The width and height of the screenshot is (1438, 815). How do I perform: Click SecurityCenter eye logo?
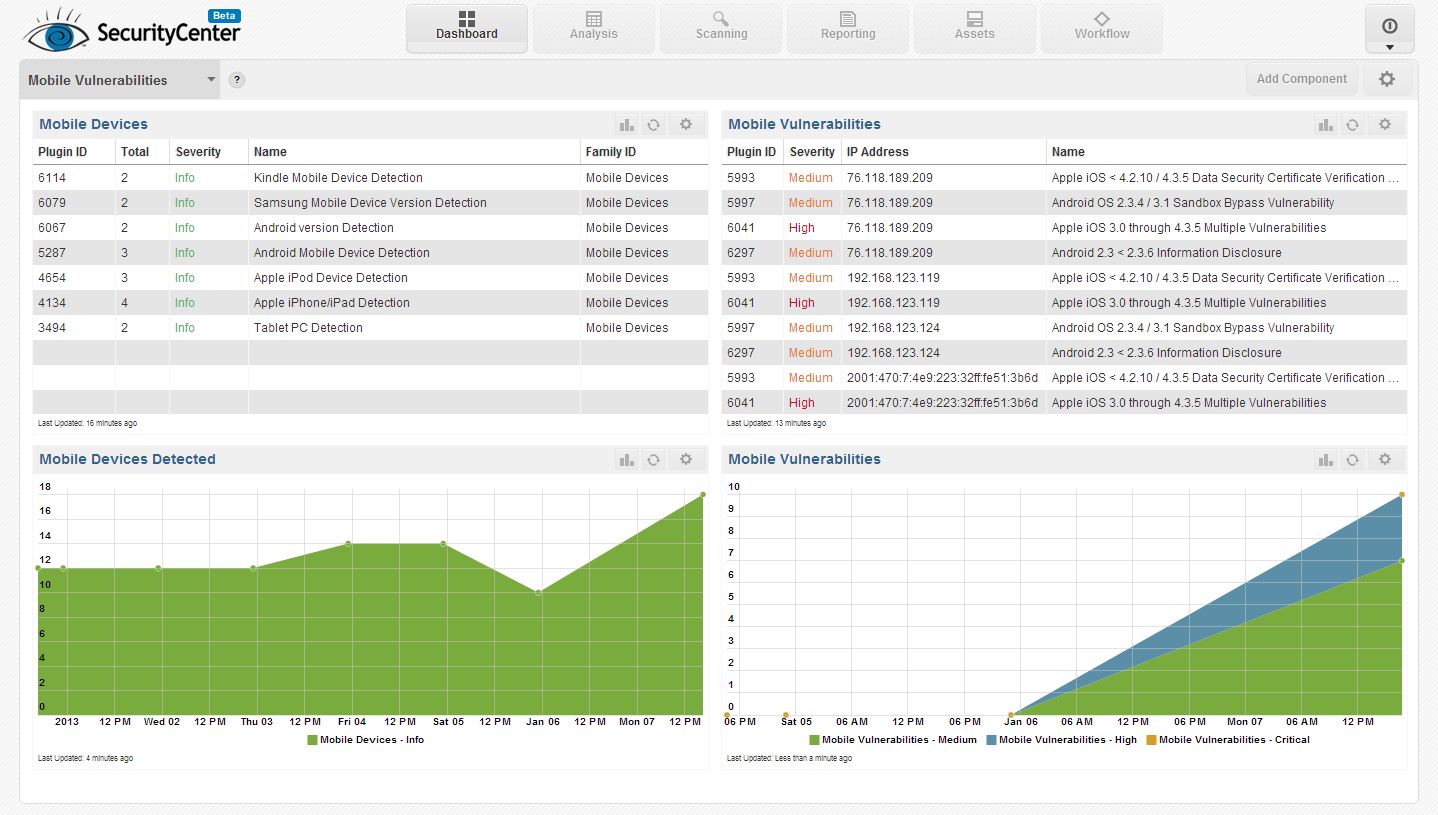(x=57, y=31)
